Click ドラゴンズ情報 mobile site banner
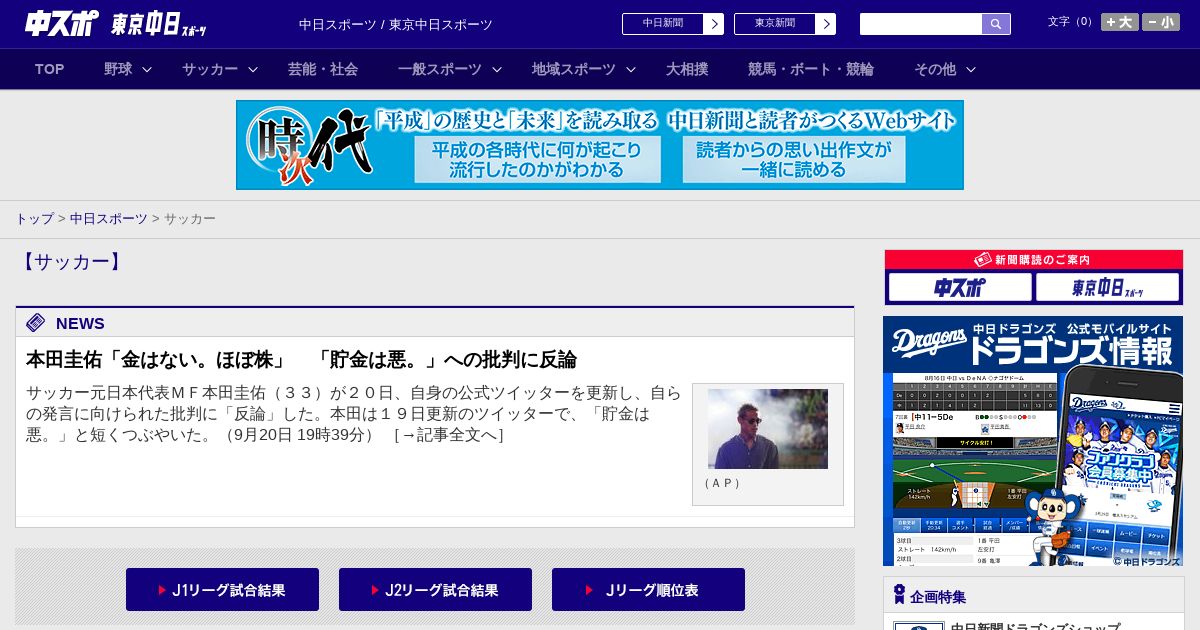Image resolution: width=1200 pixels, height=630 pixels. 1033,441
